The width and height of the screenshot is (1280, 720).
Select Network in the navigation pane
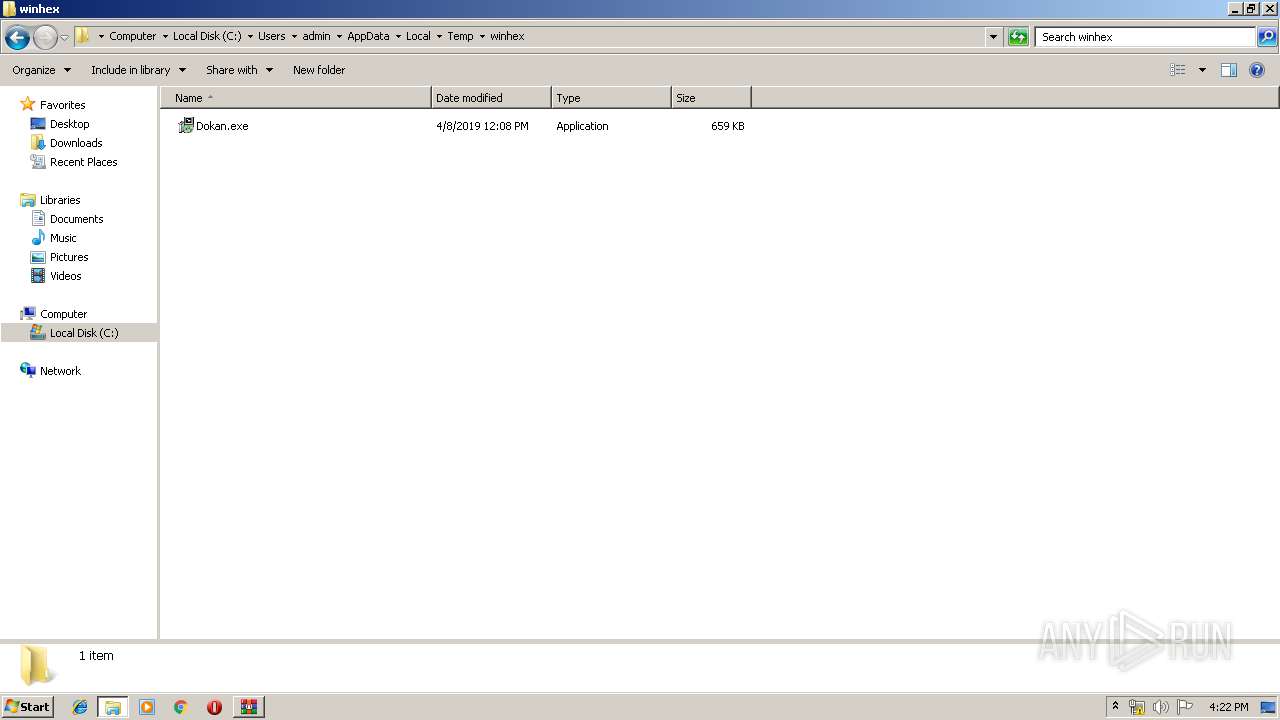60,371
